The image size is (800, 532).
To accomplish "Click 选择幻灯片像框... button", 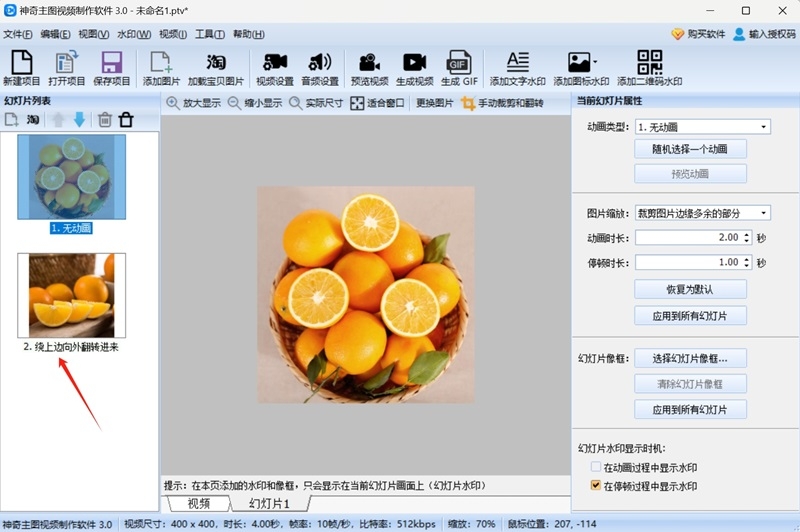I will point(690,359).
